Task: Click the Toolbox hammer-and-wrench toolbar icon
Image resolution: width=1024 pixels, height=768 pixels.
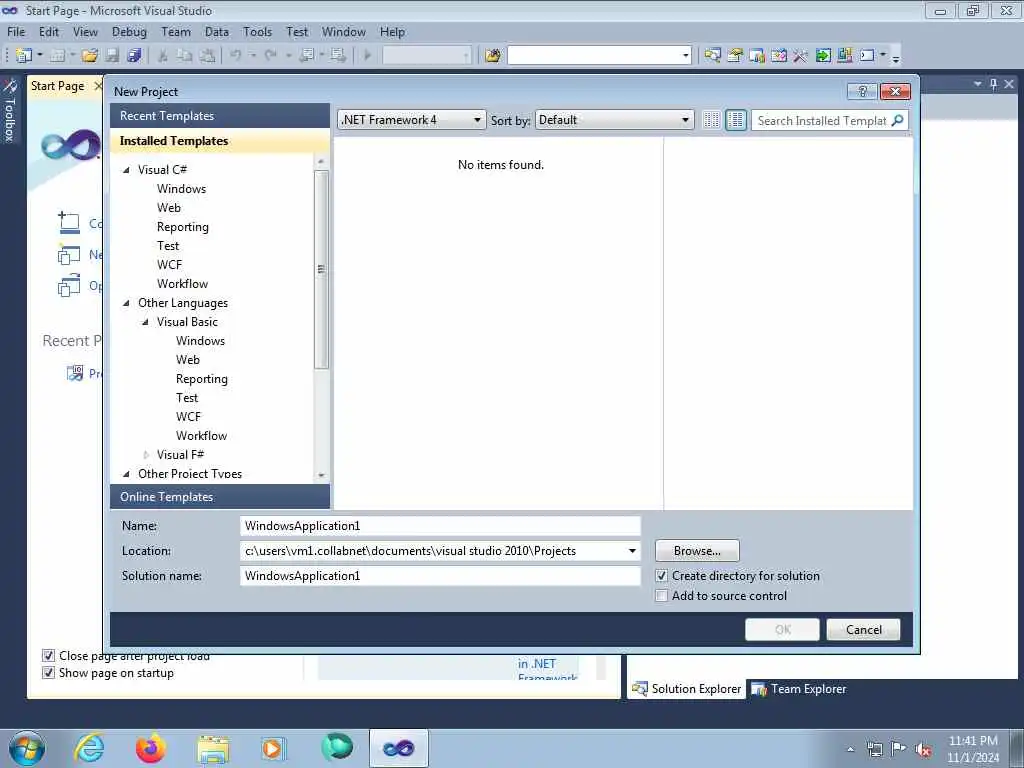Action: pos(801,56)
